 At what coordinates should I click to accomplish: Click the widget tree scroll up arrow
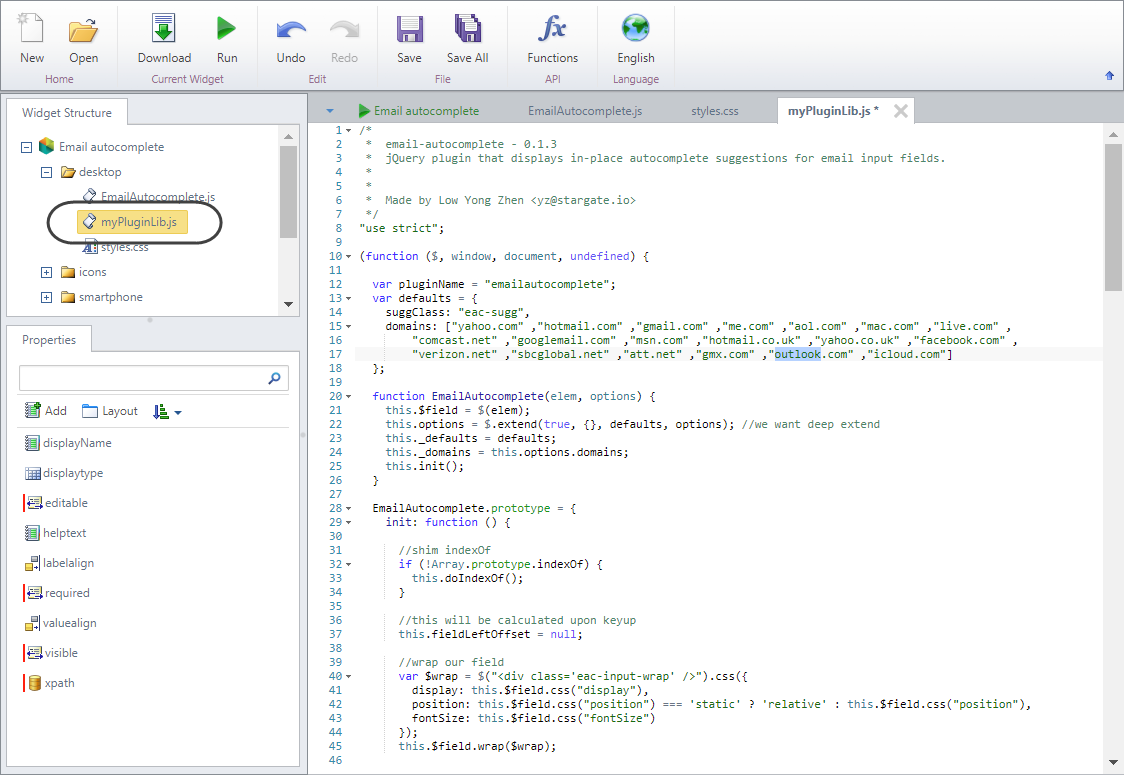pyautogui.click(x=288, y=136)
